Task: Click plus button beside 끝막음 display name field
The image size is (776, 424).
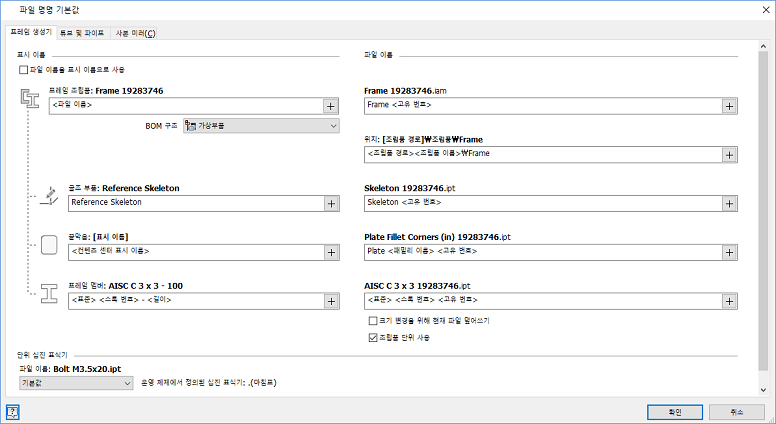Action: 330,251
